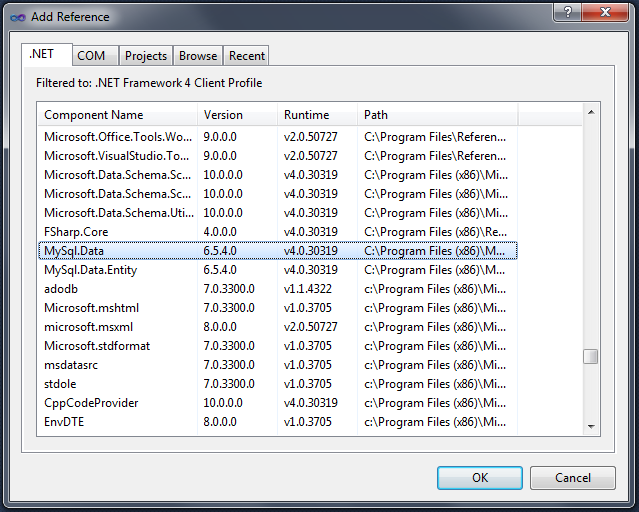Click version 8.0.0.0 in EnvDTE row

pos(220,422)
